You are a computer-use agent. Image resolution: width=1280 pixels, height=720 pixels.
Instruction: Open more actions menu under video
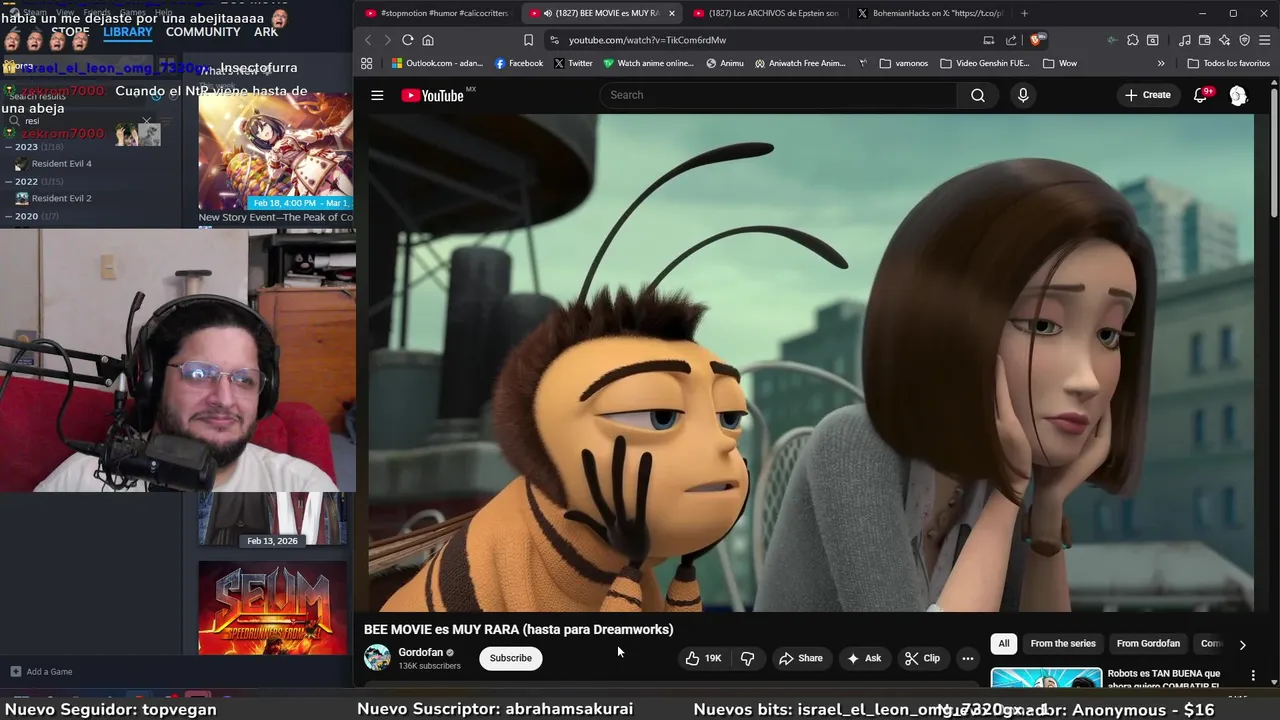pyautogui.click(x=967, y=658)
